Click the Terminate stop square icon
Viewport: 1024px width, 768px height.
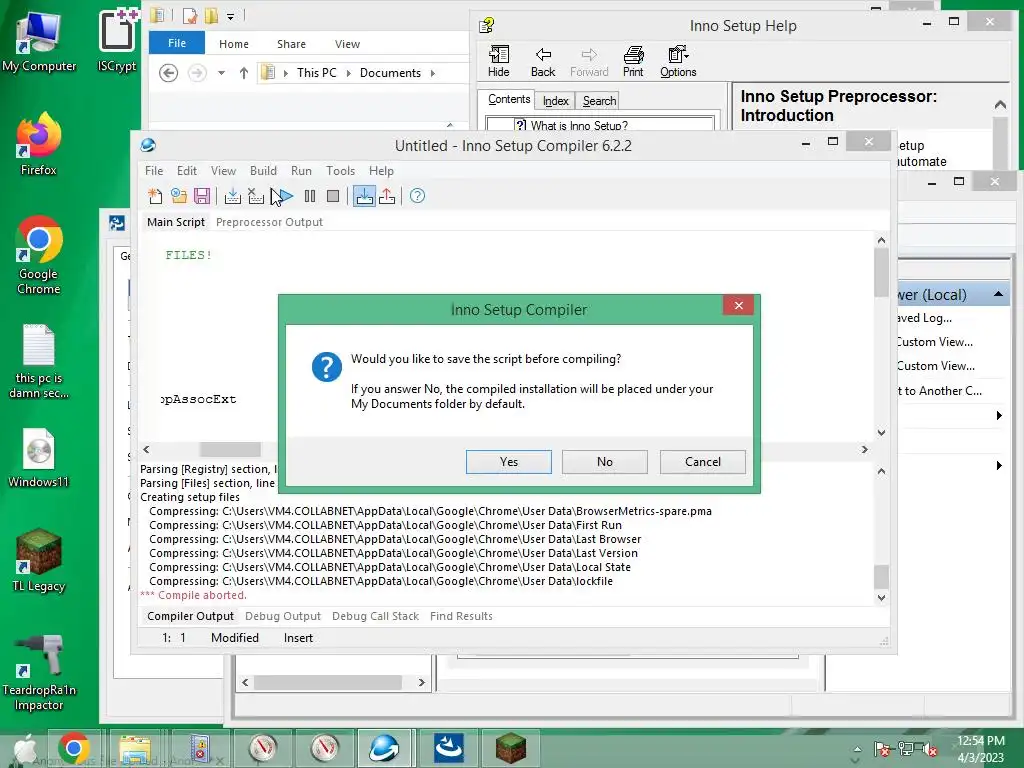(x=333, y=196)
